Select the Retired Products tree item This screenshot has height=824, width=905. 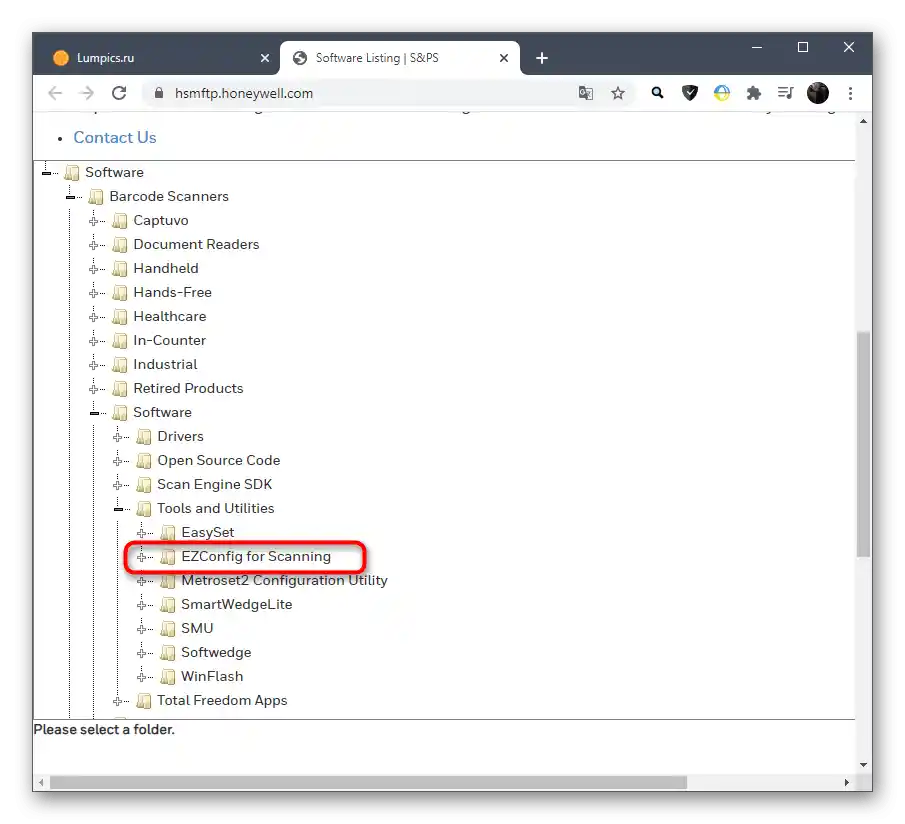click(188, 388)
